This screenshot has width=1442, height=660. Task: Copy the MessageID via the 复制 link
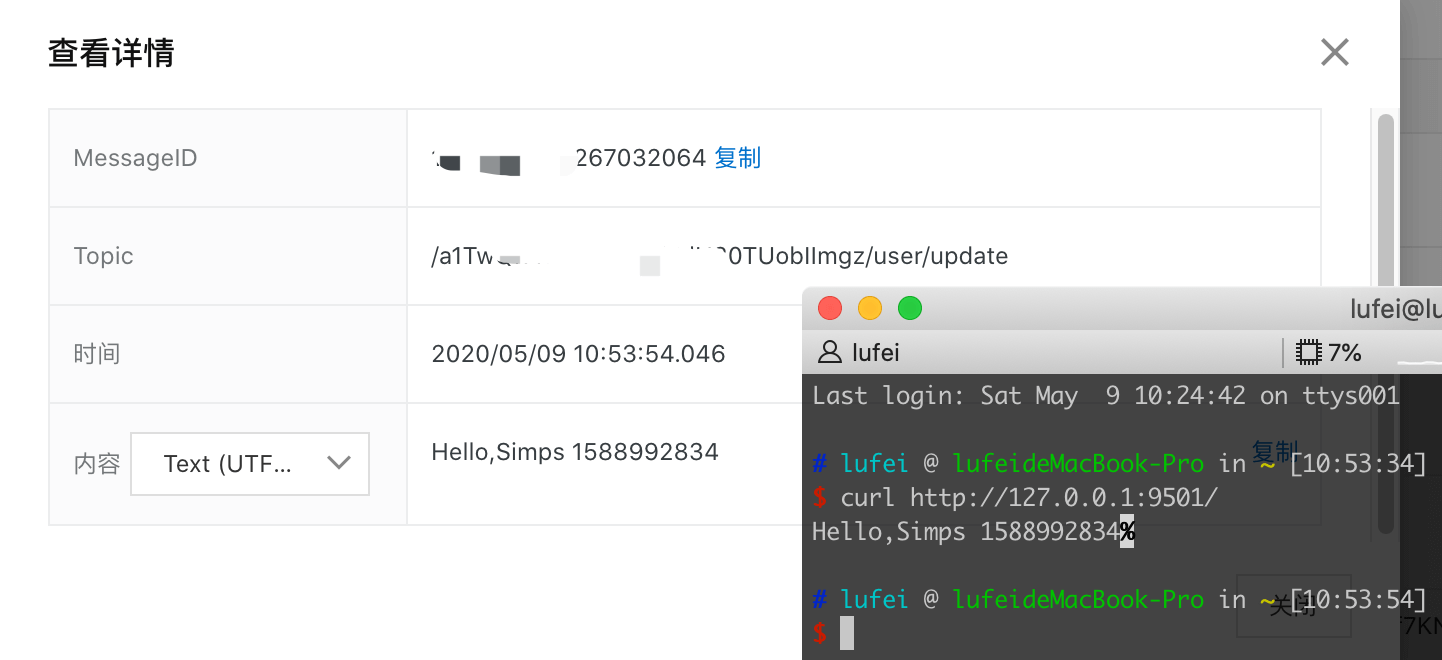click(738, 157)
